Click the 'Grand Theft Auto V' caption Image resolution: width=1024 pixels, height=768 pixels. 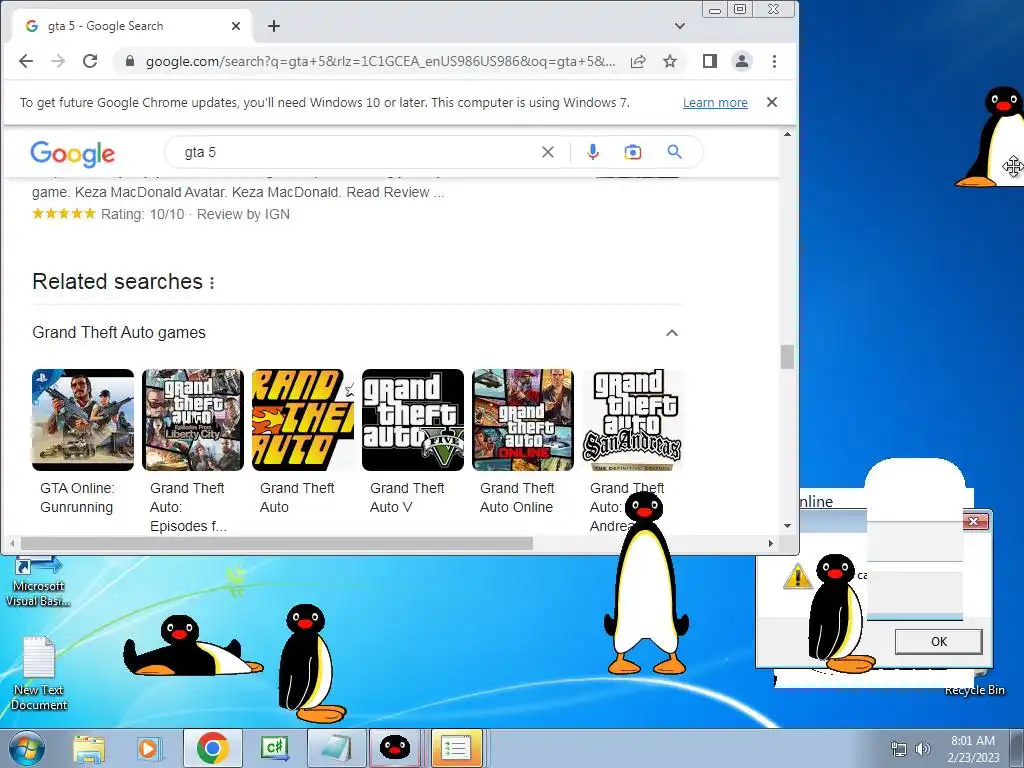(407, 498)
